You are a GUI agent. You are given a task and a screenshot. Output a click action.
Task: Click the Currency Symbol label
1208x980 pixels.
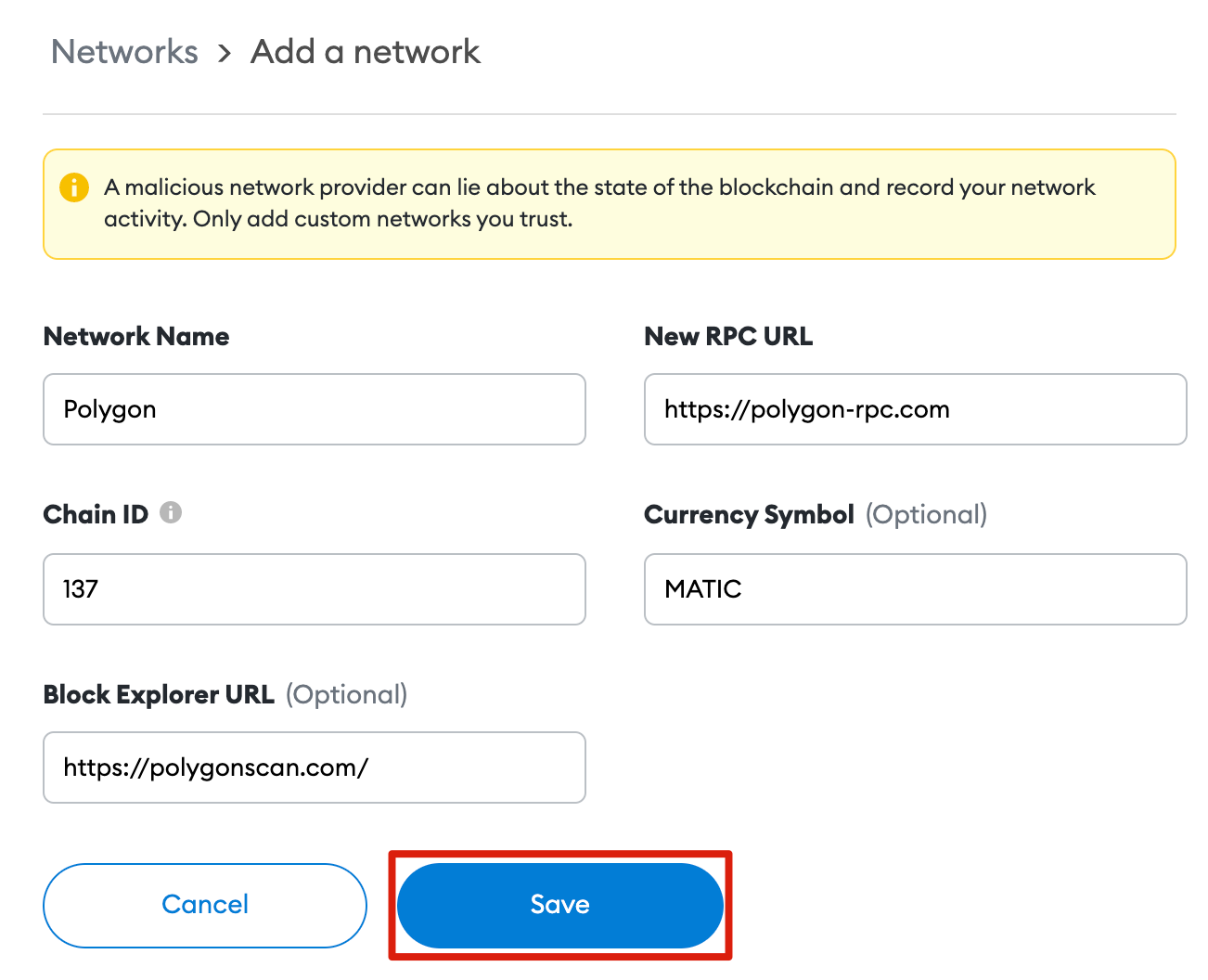coord(749,514)
